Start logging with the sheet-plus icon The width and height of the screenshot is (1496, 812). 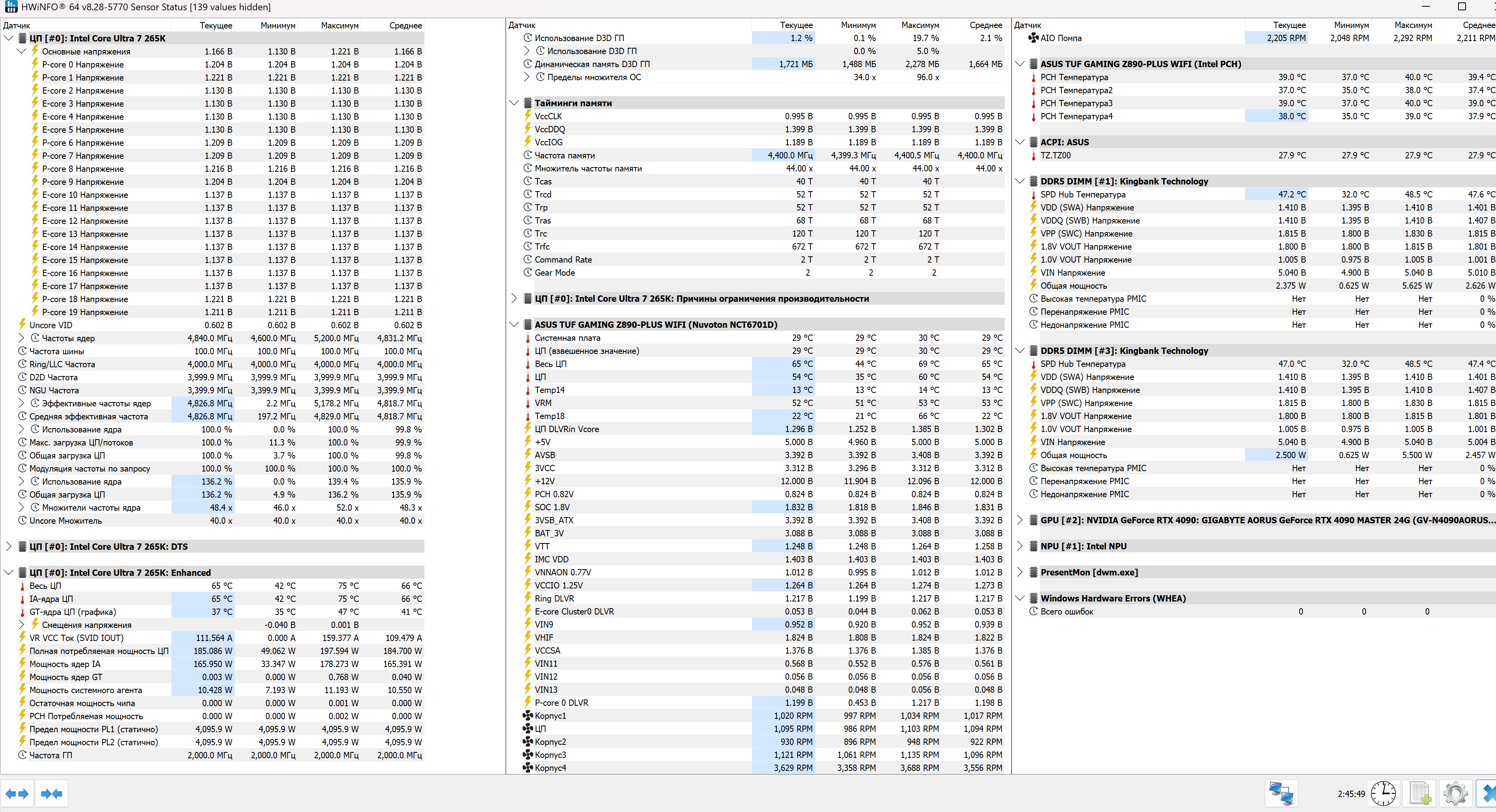(1420, 793)
